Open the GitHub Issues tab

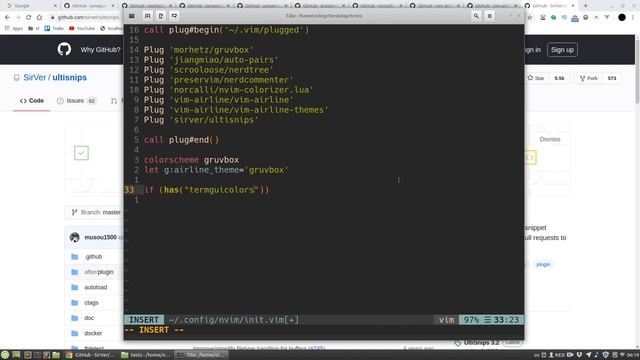tap(76, 101)
